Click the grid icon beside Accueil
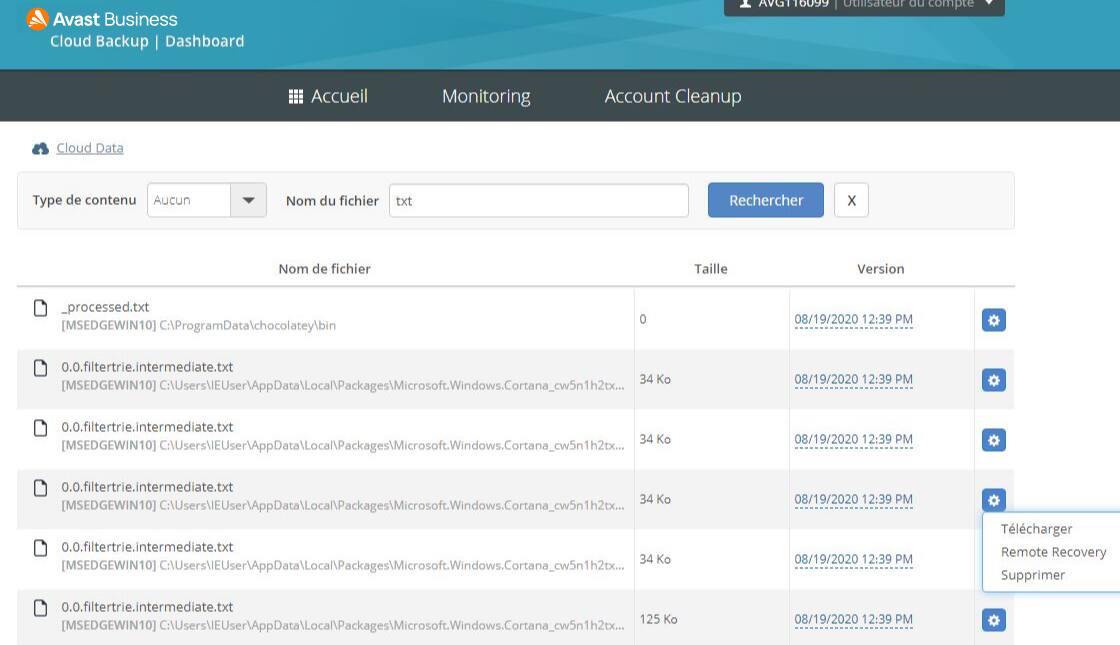 coord(296,97)
